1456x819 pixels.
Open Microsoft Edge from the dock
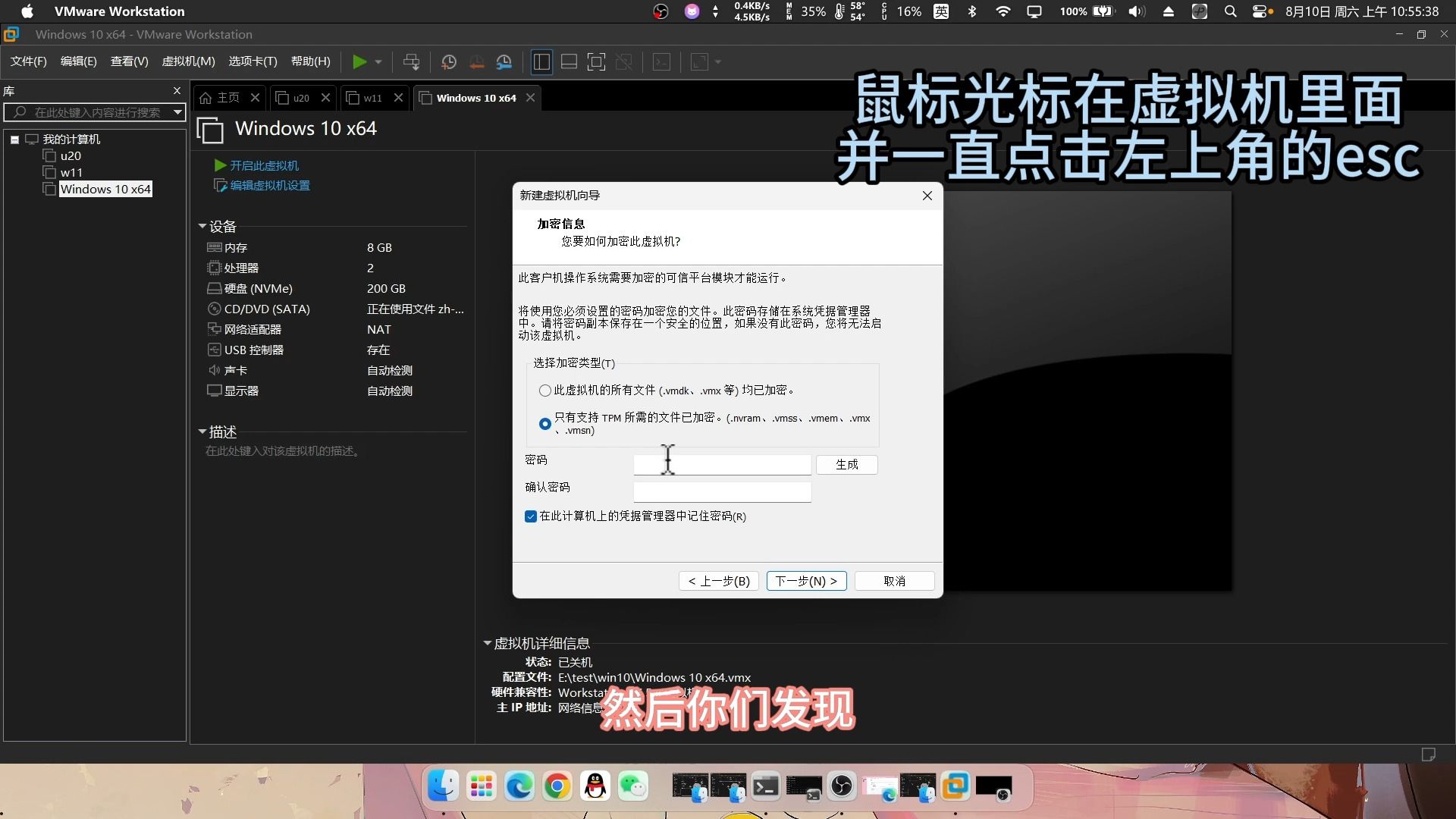[x=519, y=786]
